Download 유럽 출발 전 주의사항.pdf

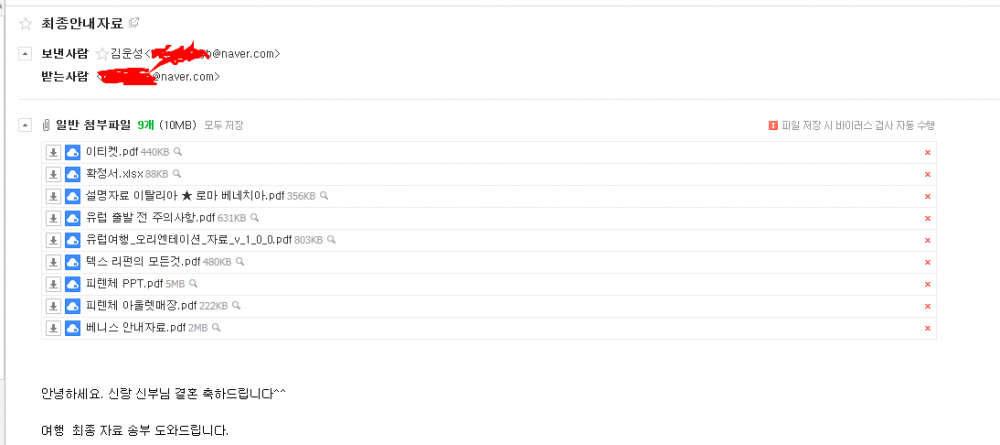coord(54,218)
